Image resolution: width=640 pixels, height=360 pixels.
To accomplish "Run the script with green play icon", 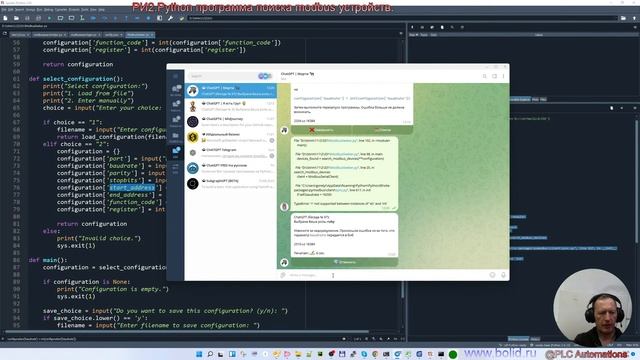I will pos(49,18).
